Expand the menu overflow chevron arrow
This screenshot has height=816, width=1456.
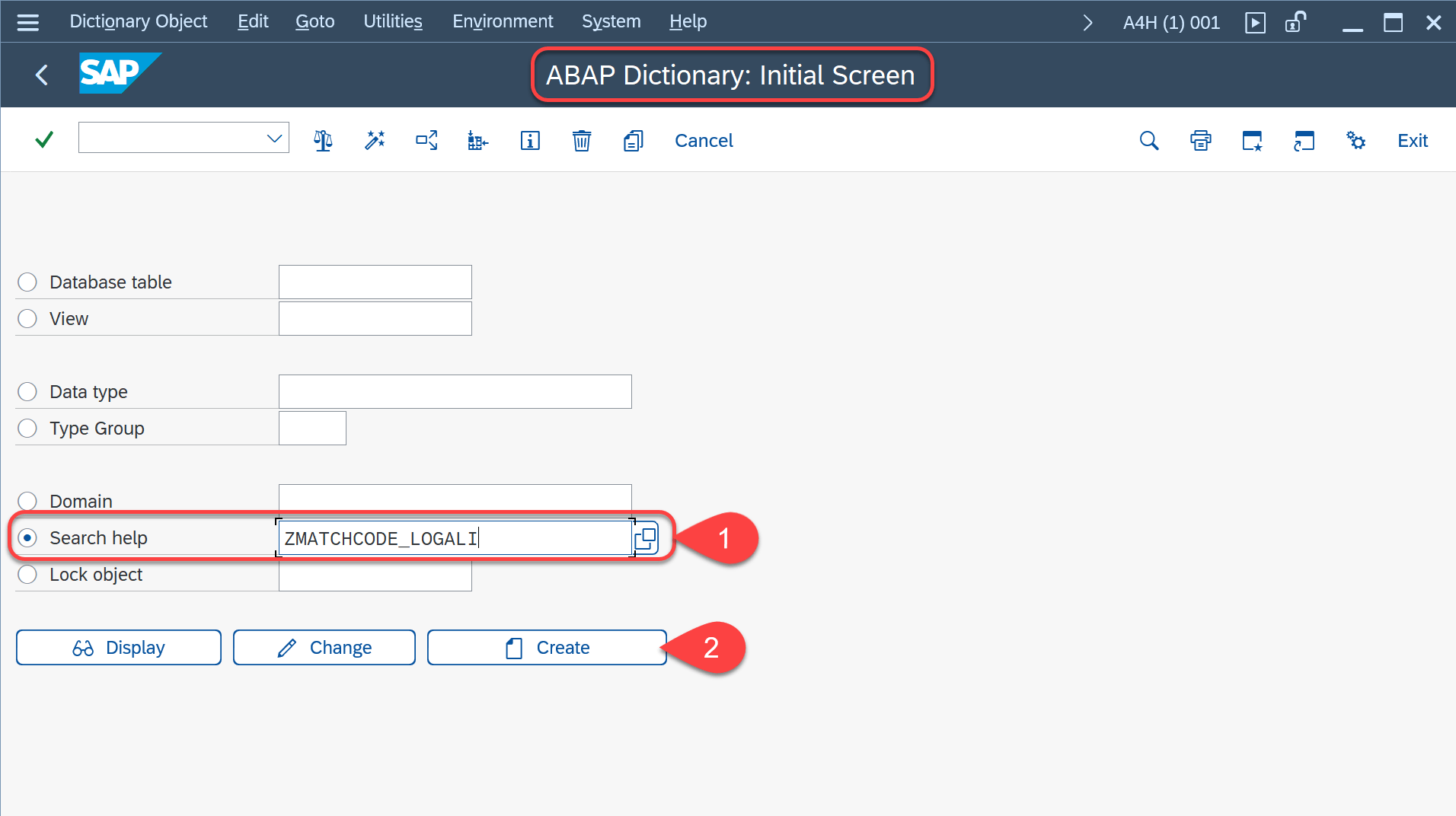1087,23
